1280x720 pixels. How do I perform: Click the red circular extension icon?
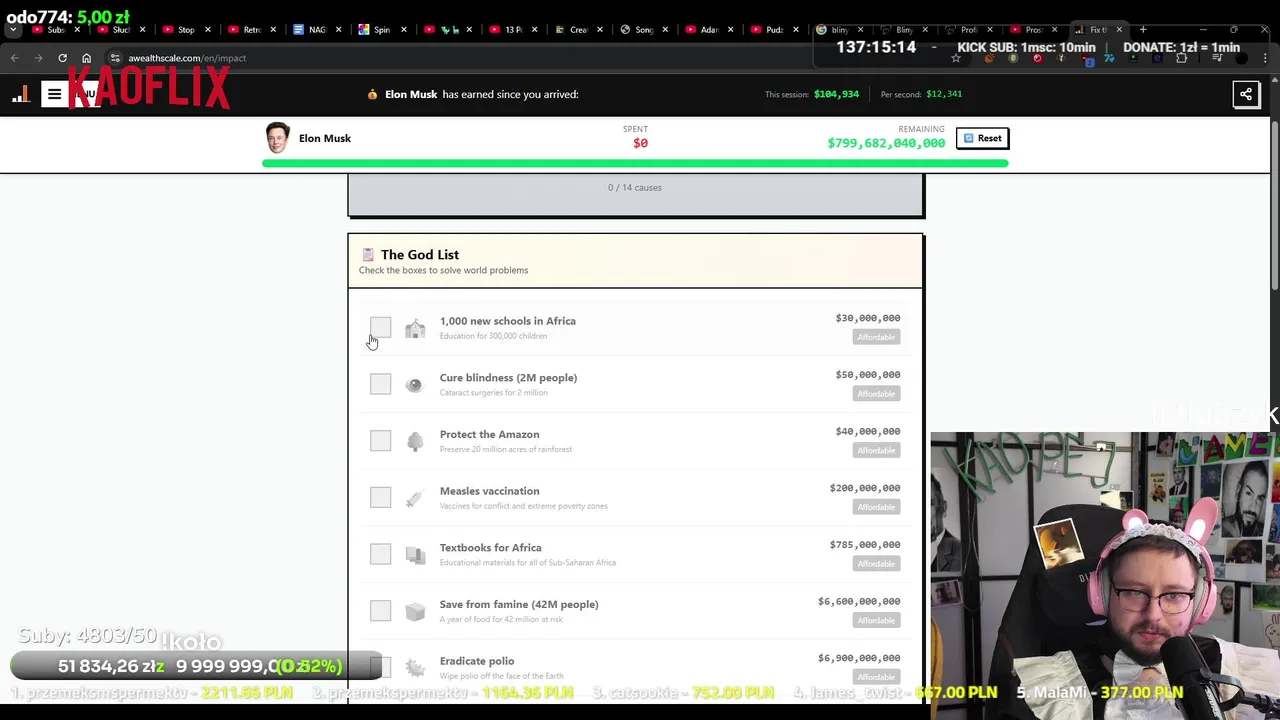tap(1036, 58)
